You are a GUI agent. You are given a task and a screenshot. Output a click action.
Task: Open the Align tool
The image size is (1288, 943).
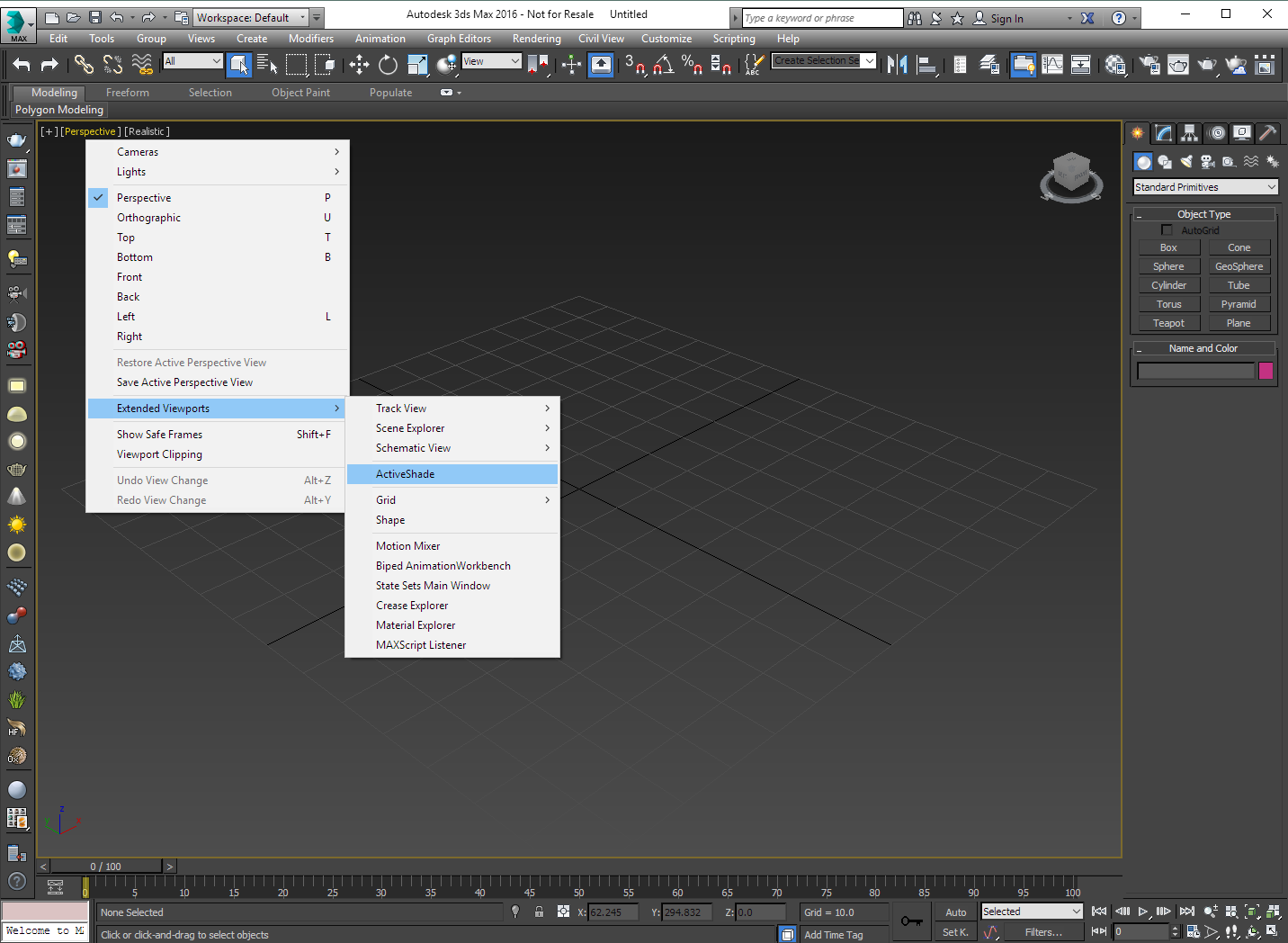click(x=926, y=64)
